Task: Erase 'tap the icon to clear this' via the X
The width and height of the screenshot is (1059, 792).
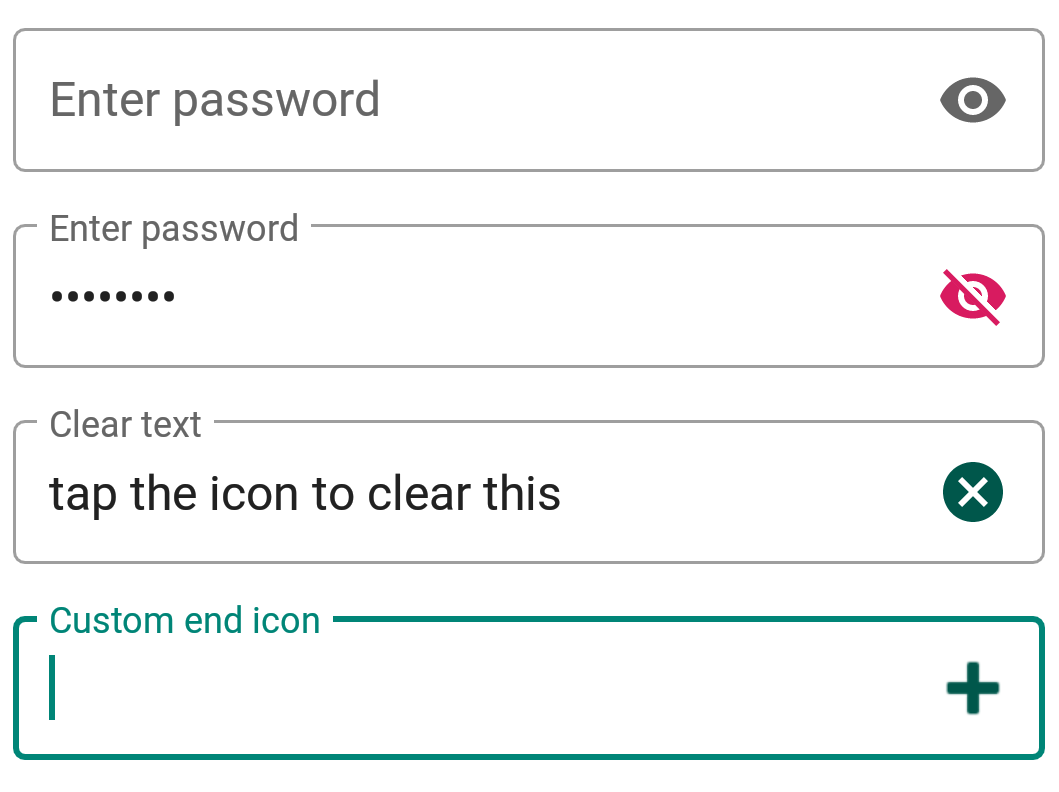Action: pos(973,492)
